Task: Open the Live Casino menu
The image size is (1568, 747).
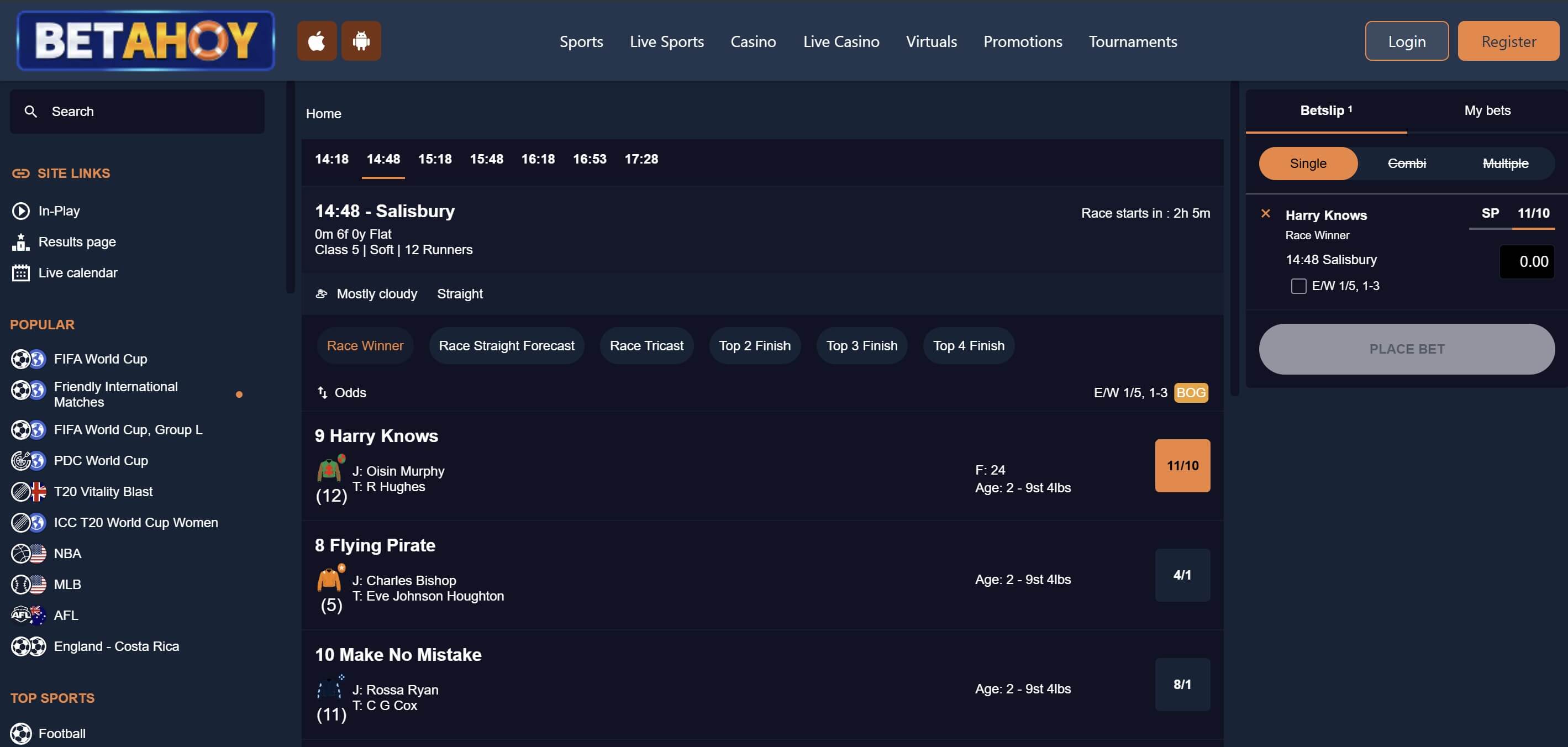Action: (x=840, y=41)
